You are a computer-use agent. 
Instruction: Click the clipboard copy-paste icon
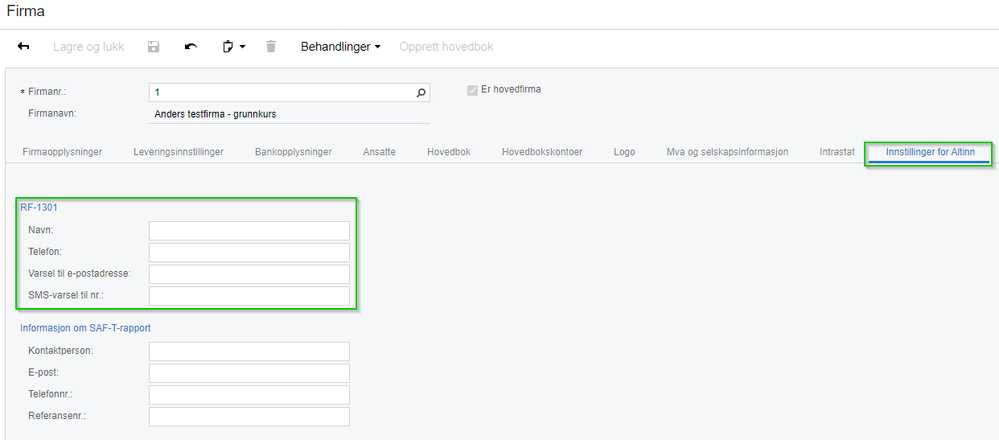coord(229,46)
